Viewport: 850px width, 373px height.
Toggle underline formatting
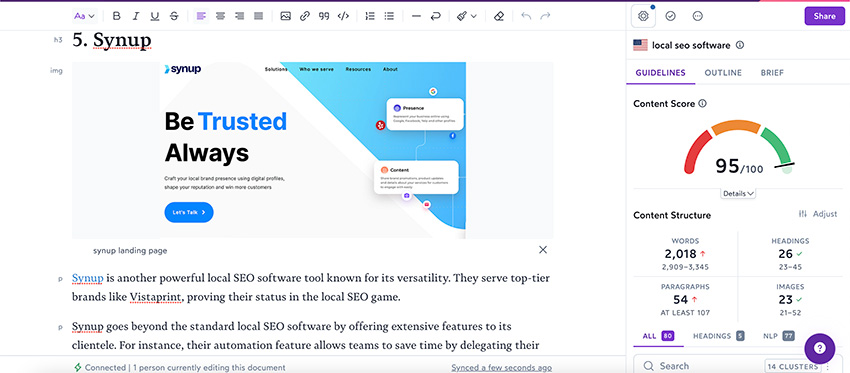point(154,16)
